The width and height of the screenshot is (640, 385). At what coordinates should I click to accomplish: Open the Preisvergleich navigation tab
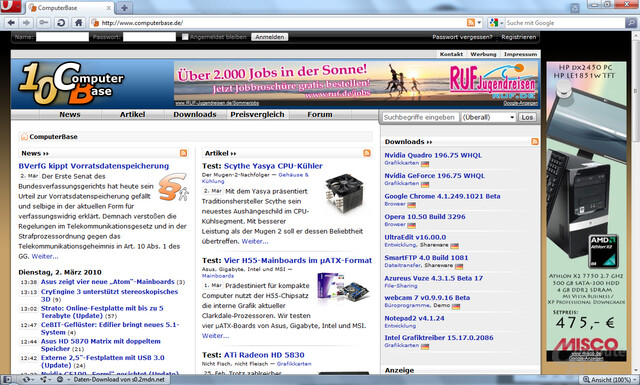point(257,115)
